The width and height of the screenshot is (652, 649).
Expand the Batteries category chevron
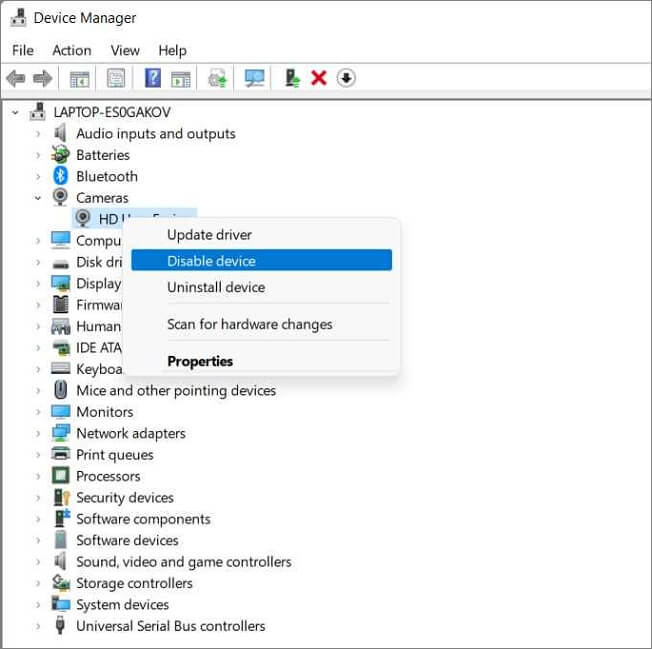pos(38,155)
